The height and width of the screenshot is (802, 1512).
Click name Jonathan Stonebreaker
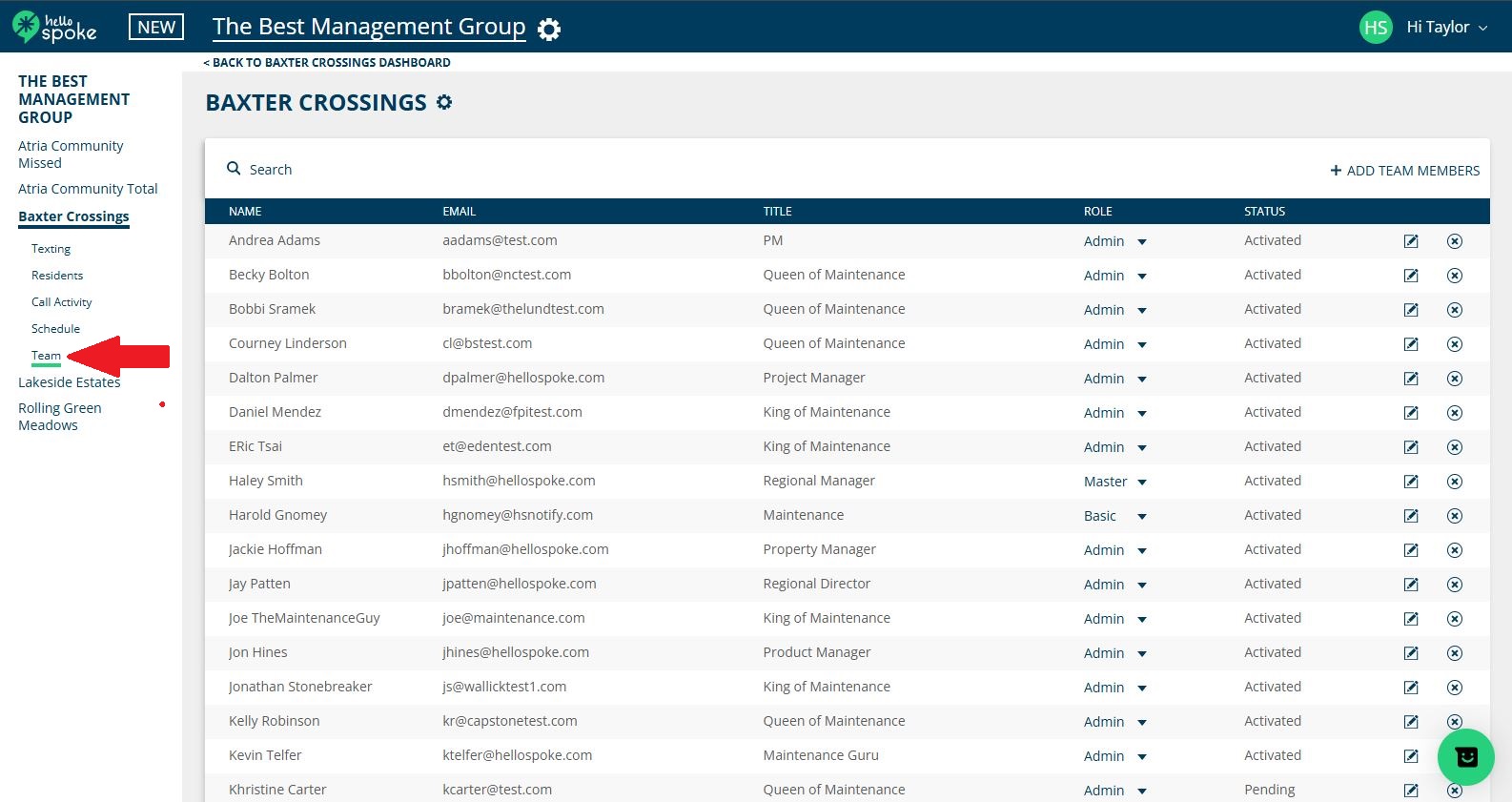click(x=300, y=687)
